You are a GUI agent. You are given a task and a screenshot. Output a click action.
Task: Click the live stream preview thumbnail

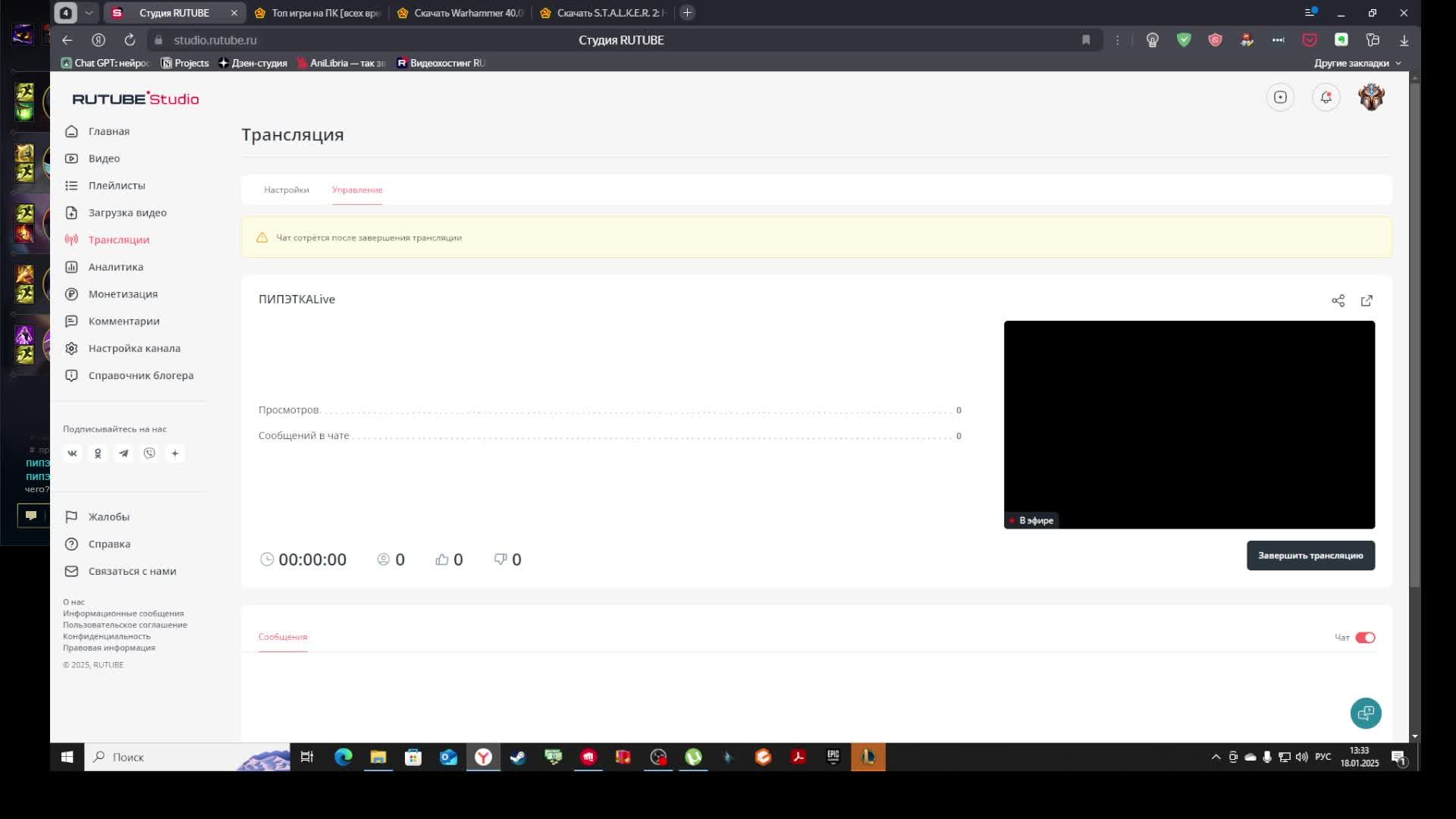(1189, 425)
